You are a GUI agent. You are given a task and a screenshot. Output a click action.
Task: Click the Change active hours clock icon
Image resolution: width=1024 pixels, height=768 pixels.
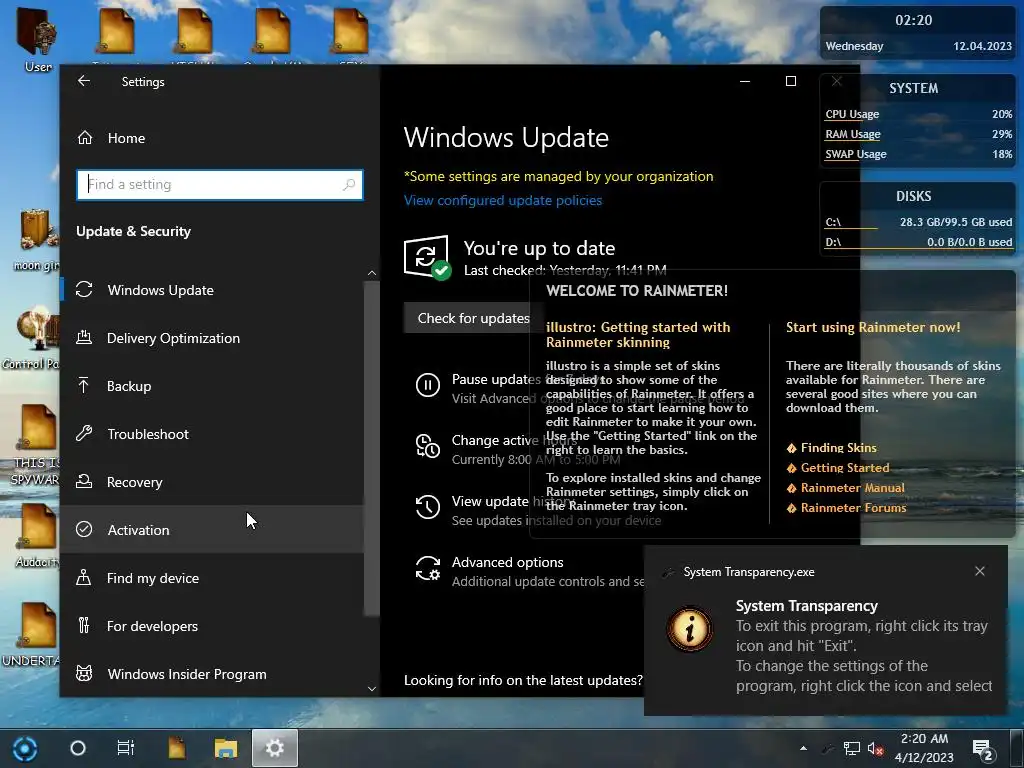pos(428,446)
